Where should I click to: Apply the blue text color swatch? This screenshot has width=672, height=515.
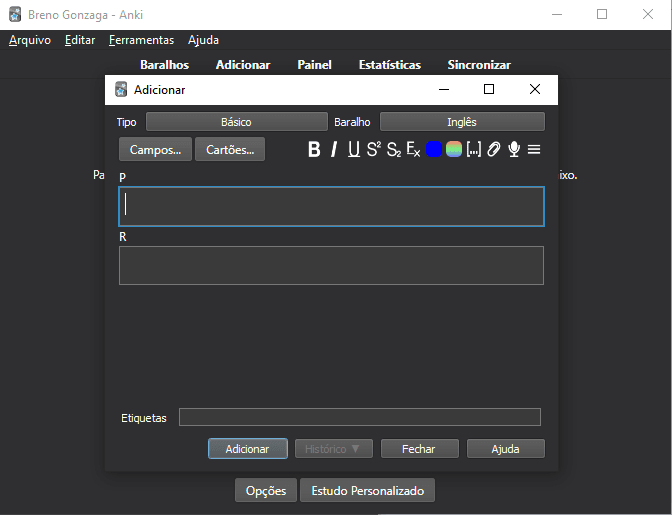point(434,150)
